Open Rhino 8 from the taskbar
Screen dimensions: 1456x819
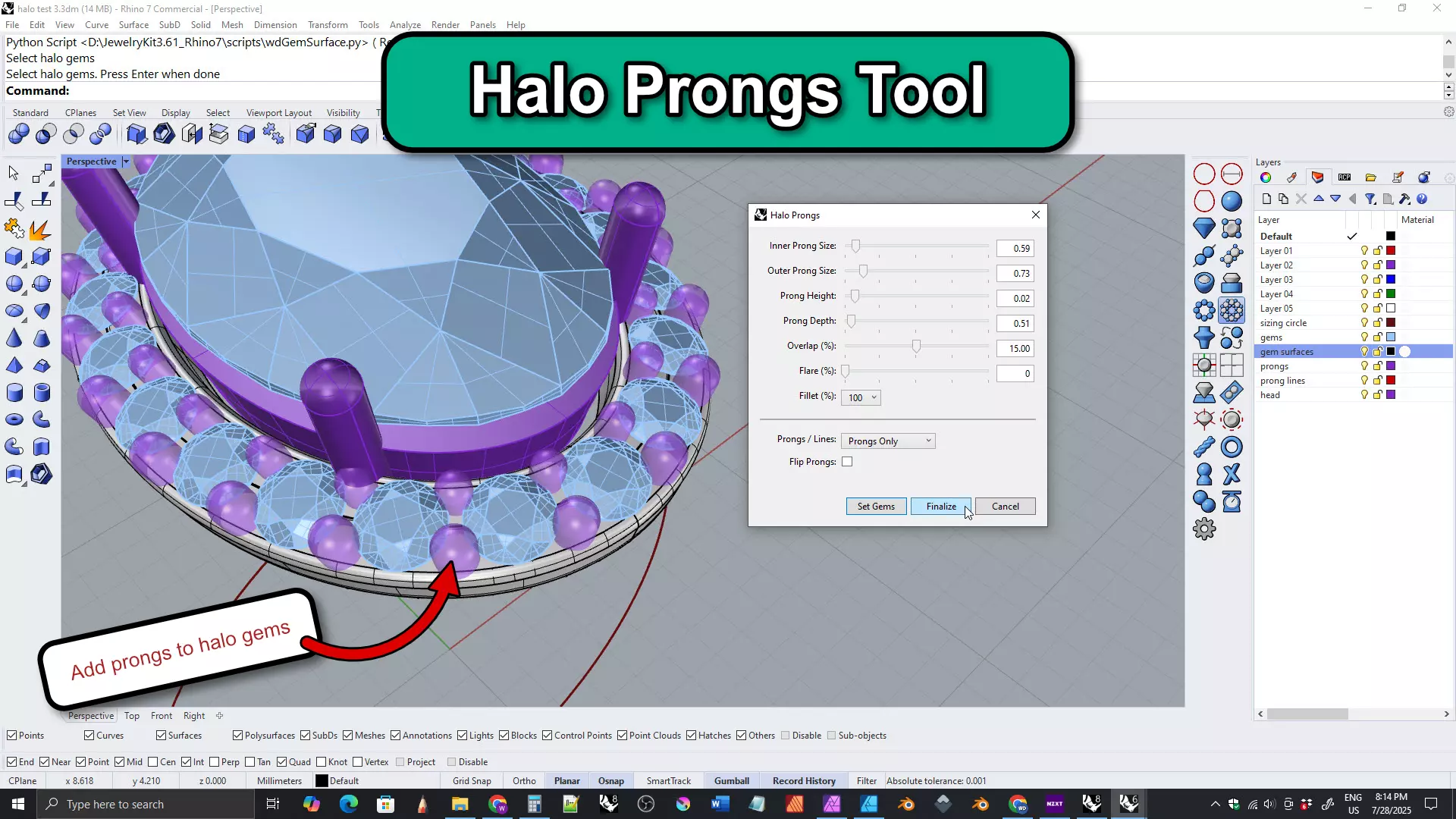coord(608,804)
